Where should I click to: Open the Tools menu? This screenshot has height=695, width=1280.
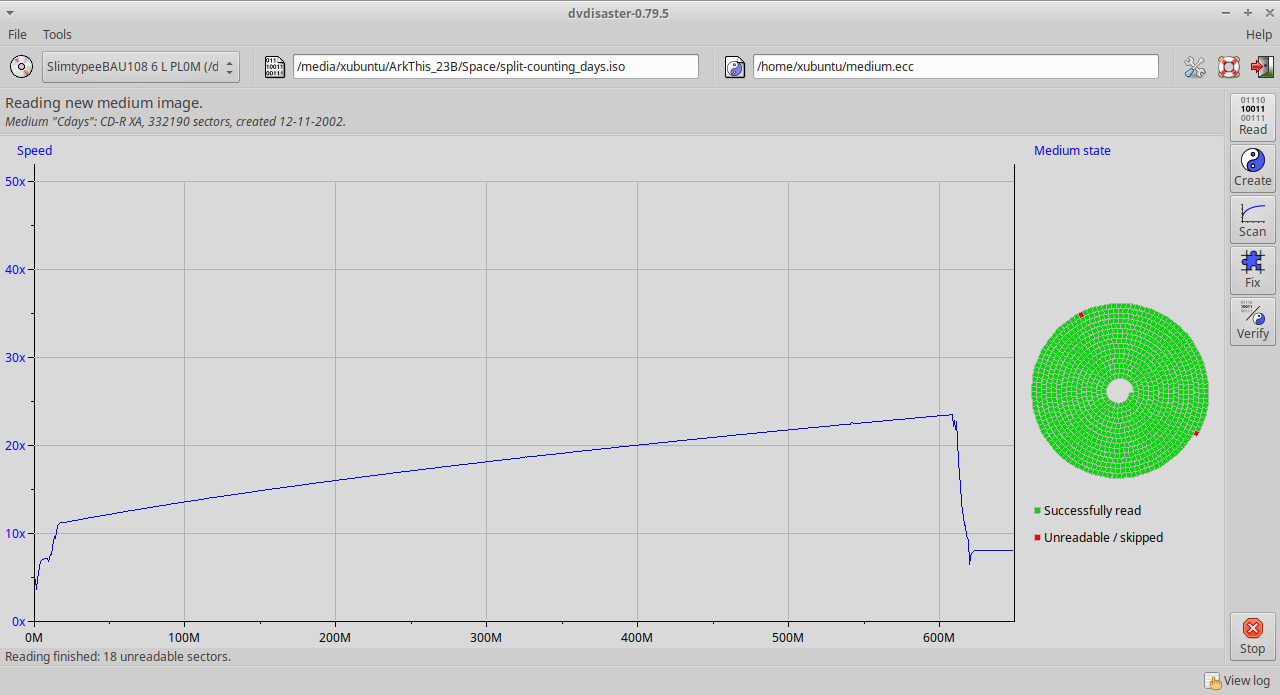pos(57,35)
